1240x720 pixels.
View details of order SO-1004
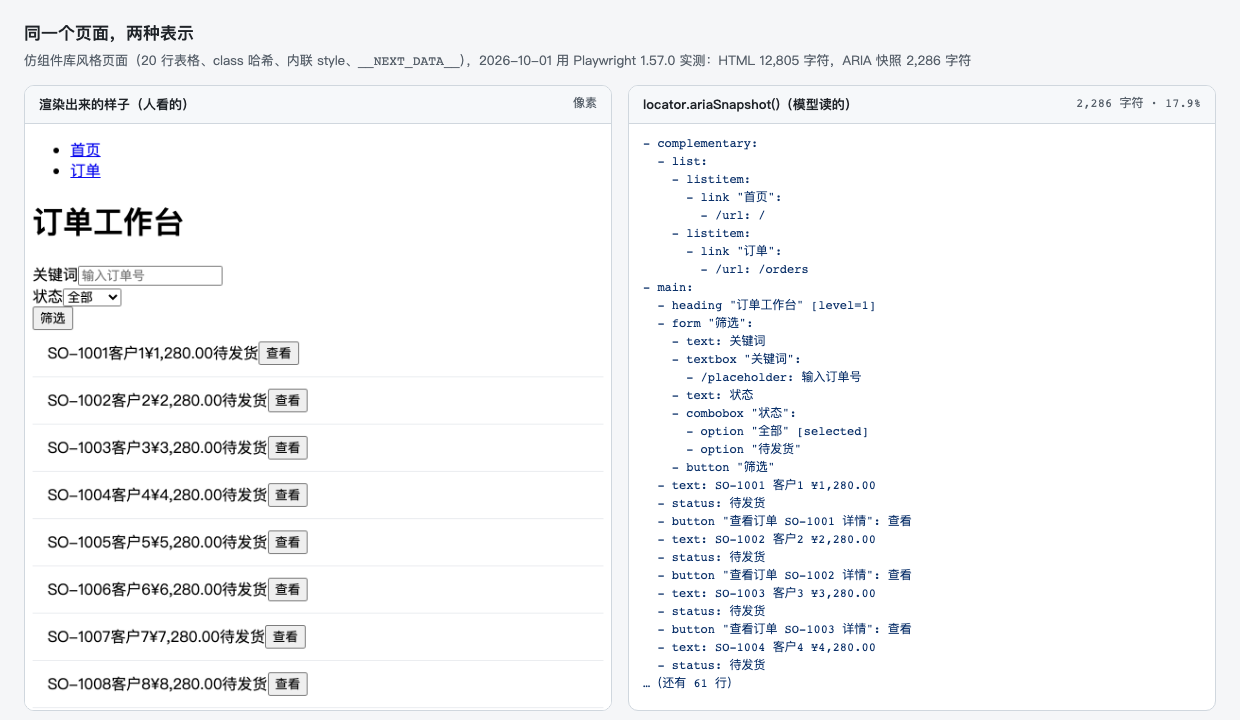pyautogui.click(x=288, y=495)
